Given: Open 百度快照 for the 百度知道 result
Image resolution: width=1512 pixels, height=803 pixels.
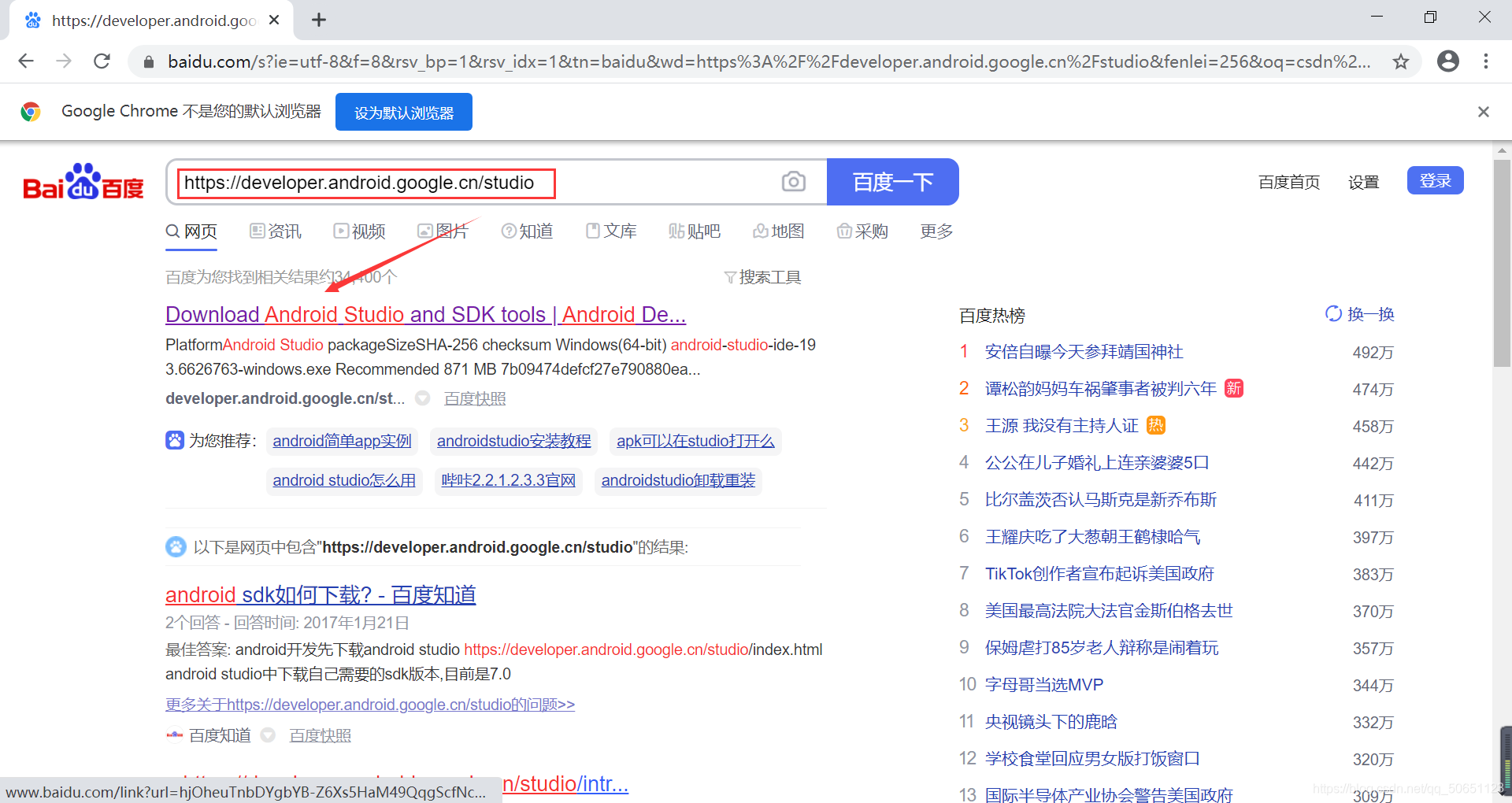Looking at the screenshot, I should point(321,735).
